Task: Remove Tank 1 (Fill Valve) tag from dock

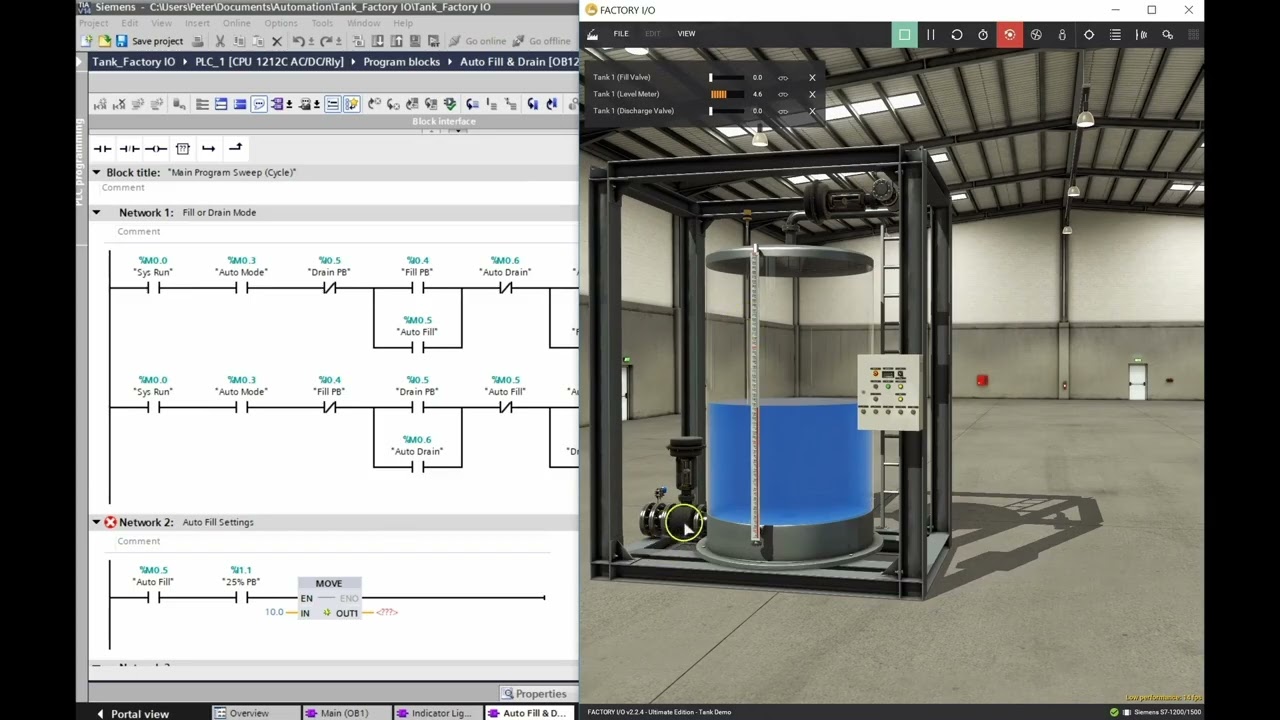Action: click(x=812, y=77)
